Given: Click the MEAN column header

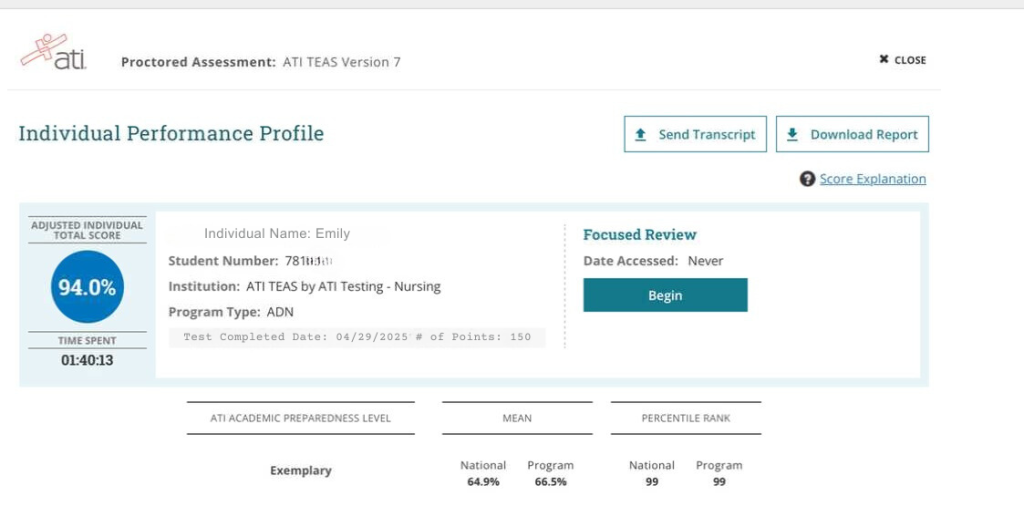Looking at the screenshot, I should click(x=517, y=418).
